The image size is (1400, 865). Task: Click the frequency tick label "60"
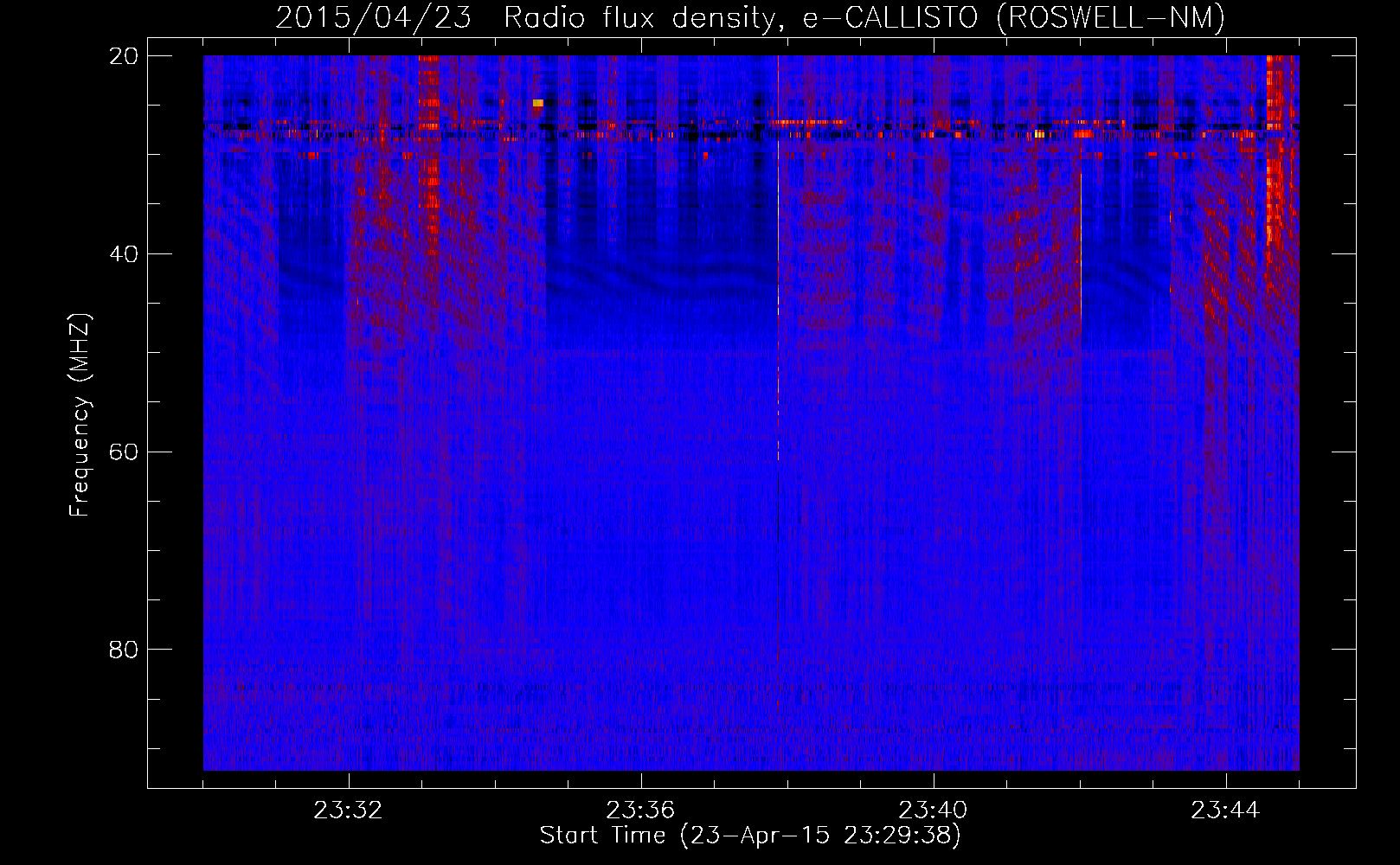pos(124,452)
